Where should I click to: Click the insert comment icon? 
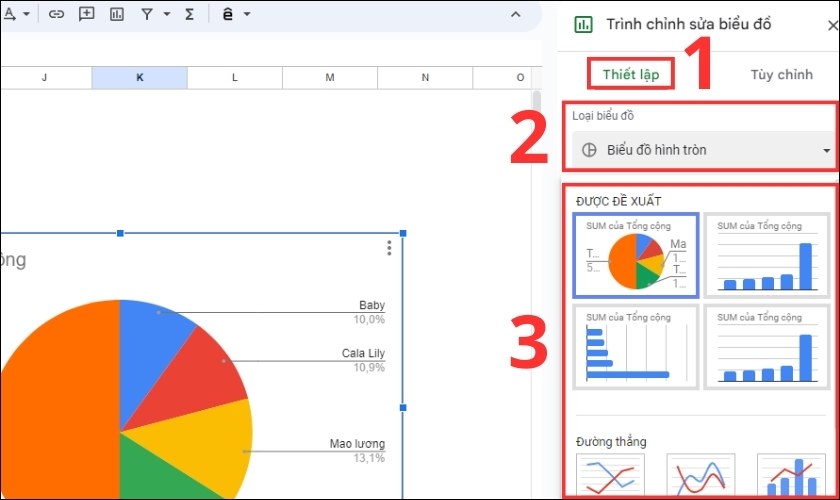click(87, 14)
